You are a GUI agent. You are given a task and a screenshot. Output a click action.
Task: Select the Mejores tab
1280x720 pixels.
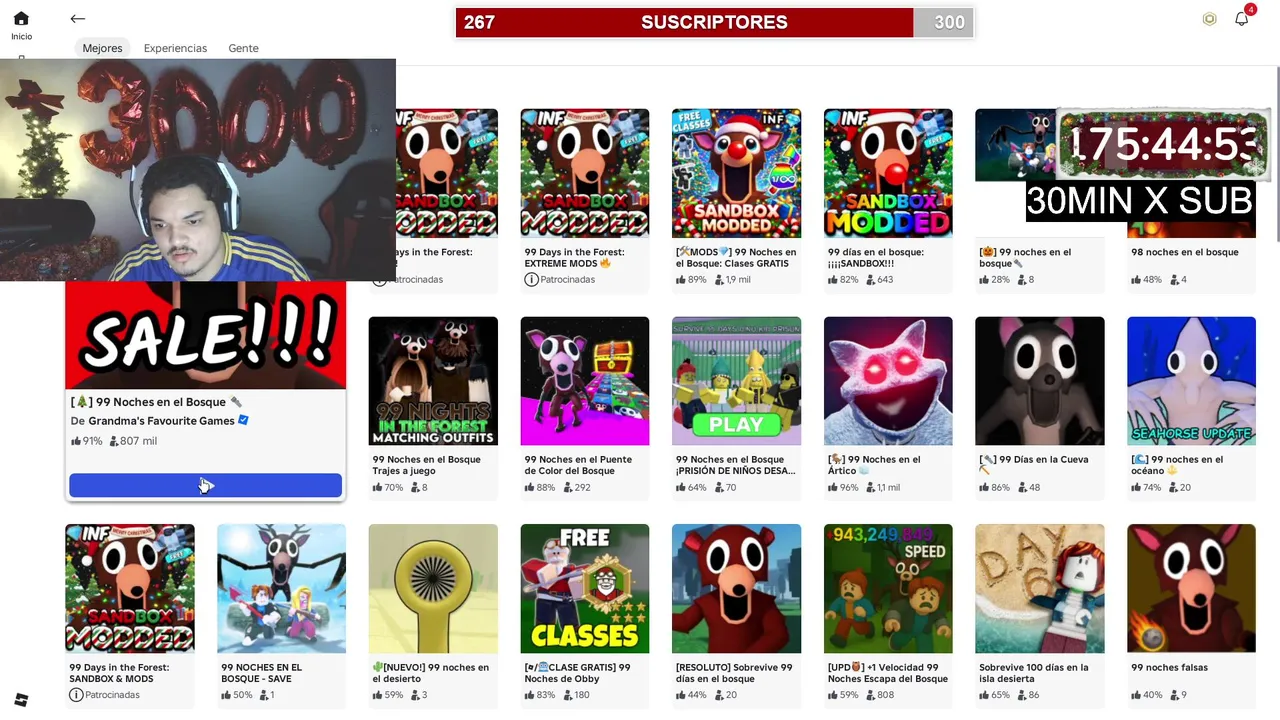[102, 48]
